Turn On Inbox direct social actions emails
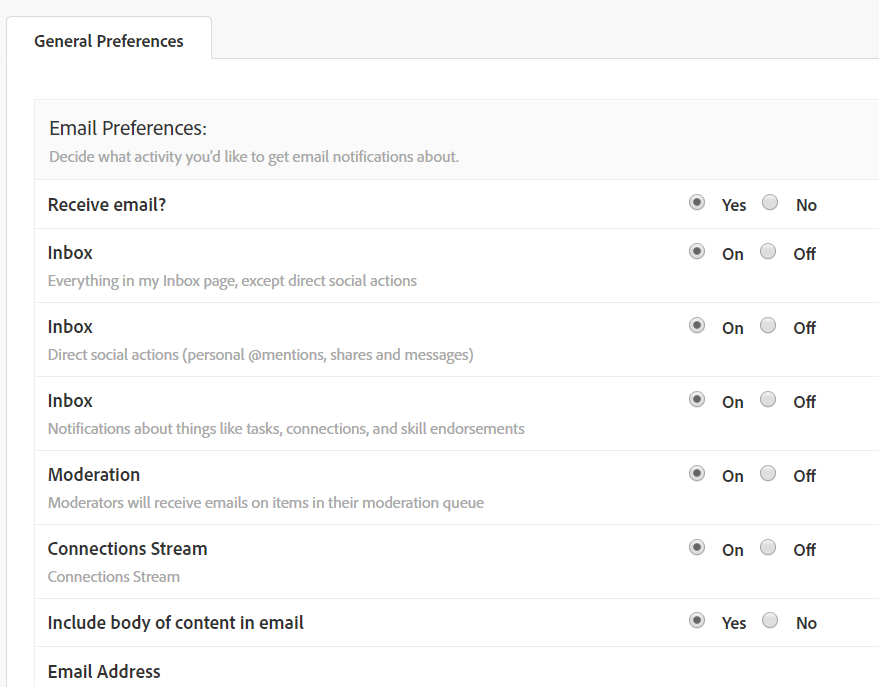This screenshot has height=687, width=879. coord(697,326)
